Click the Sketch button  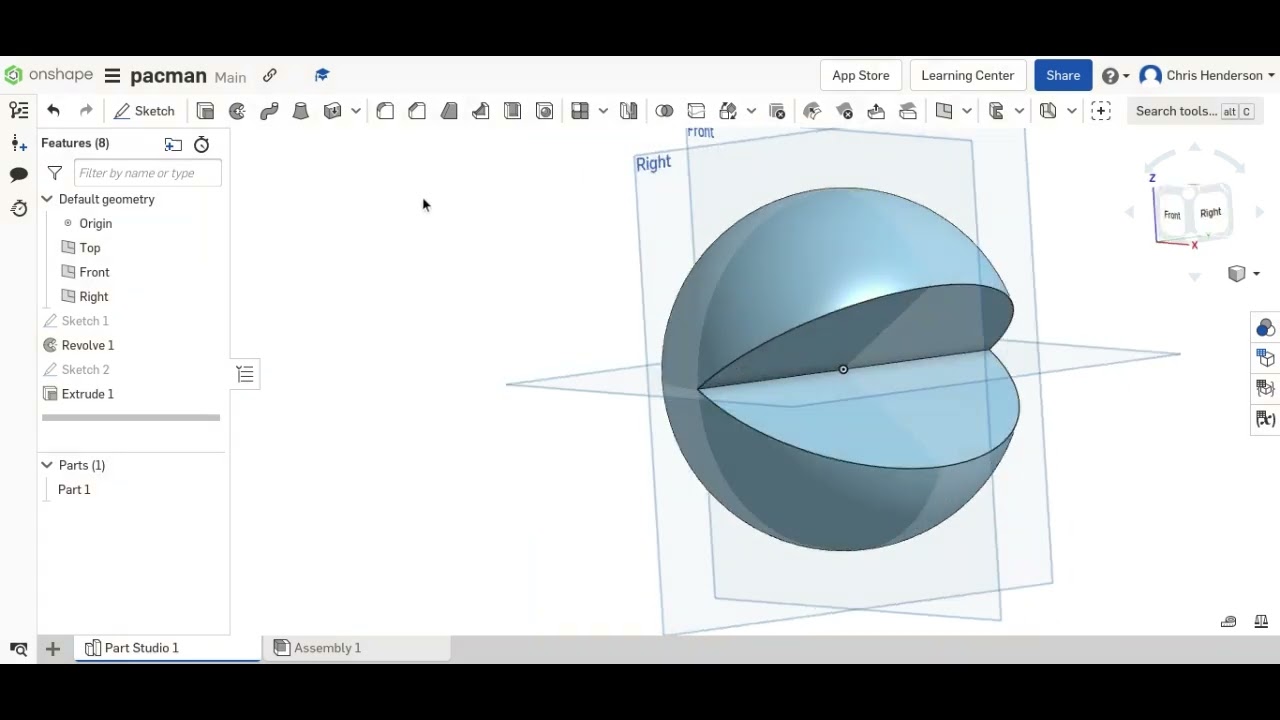pyautogui.click(x=145, y=111)
